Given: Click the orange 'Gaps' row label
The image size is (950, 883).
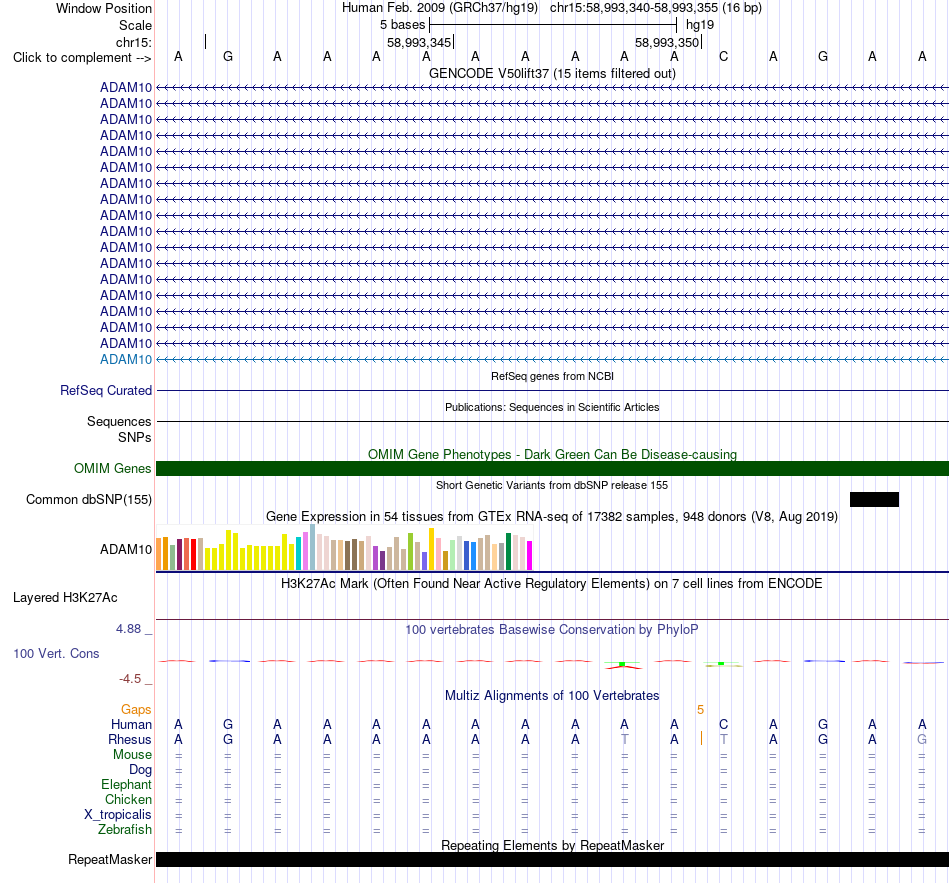Looking at the screenshot, I should (x=136, y=709).
